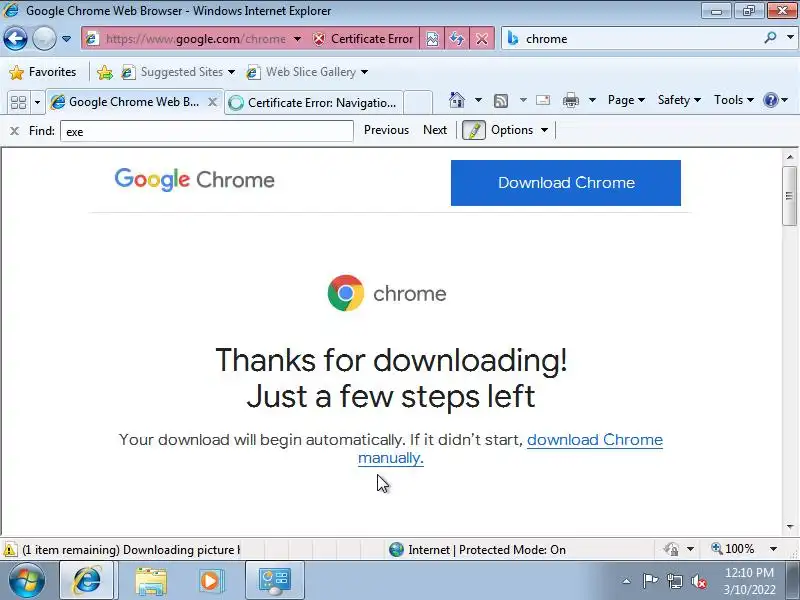Refresh the page with the Refresh icon
This screenshot has width=800, height=600.
pyautogui.click(x=457, y=39)
